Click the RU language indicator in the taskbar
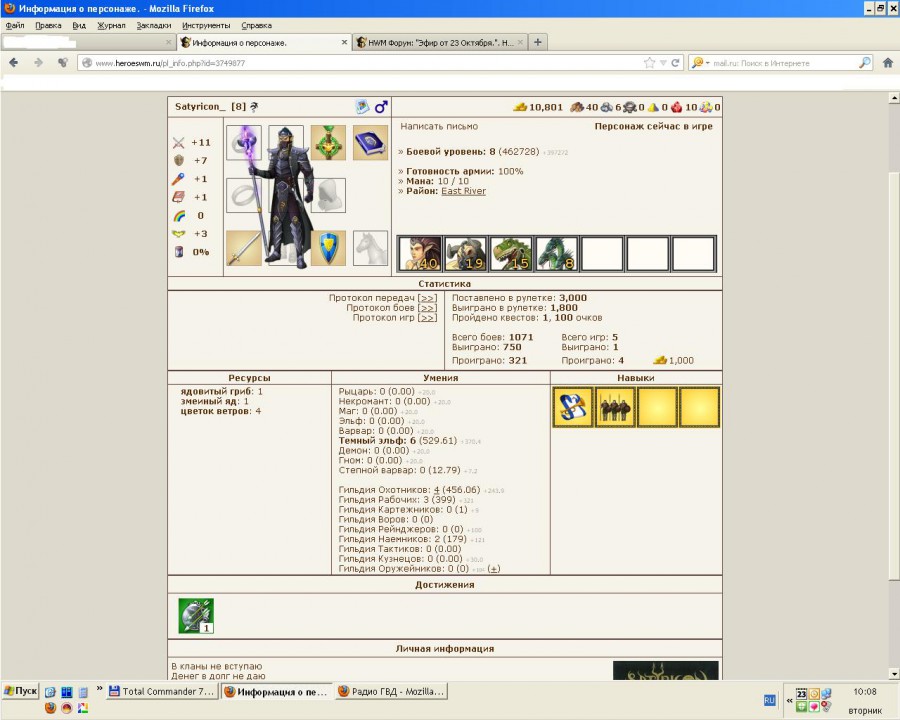Viewport: 900px width, 720px height. [x=770, y=700]
